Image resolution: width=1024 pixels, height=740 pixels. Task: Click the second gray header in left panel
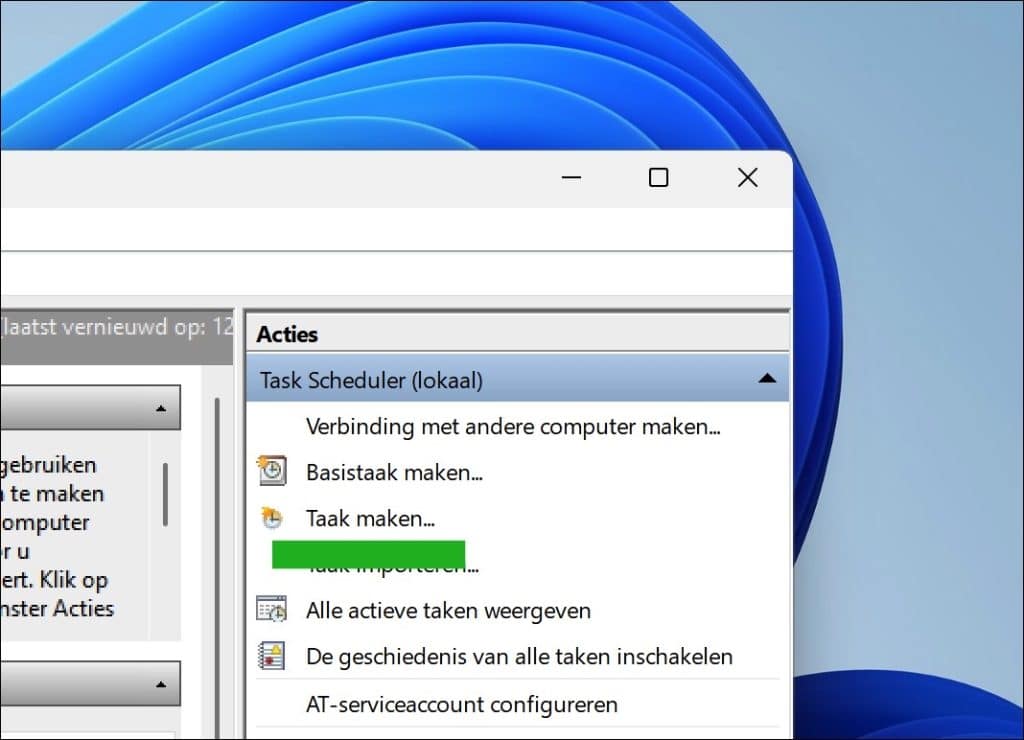[x=90, y=684]
